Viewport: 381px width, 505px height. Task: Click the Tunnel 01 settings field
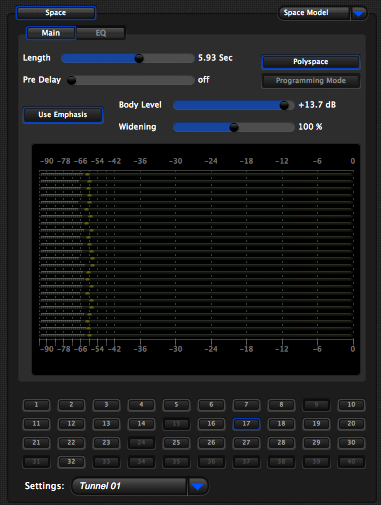129,487
